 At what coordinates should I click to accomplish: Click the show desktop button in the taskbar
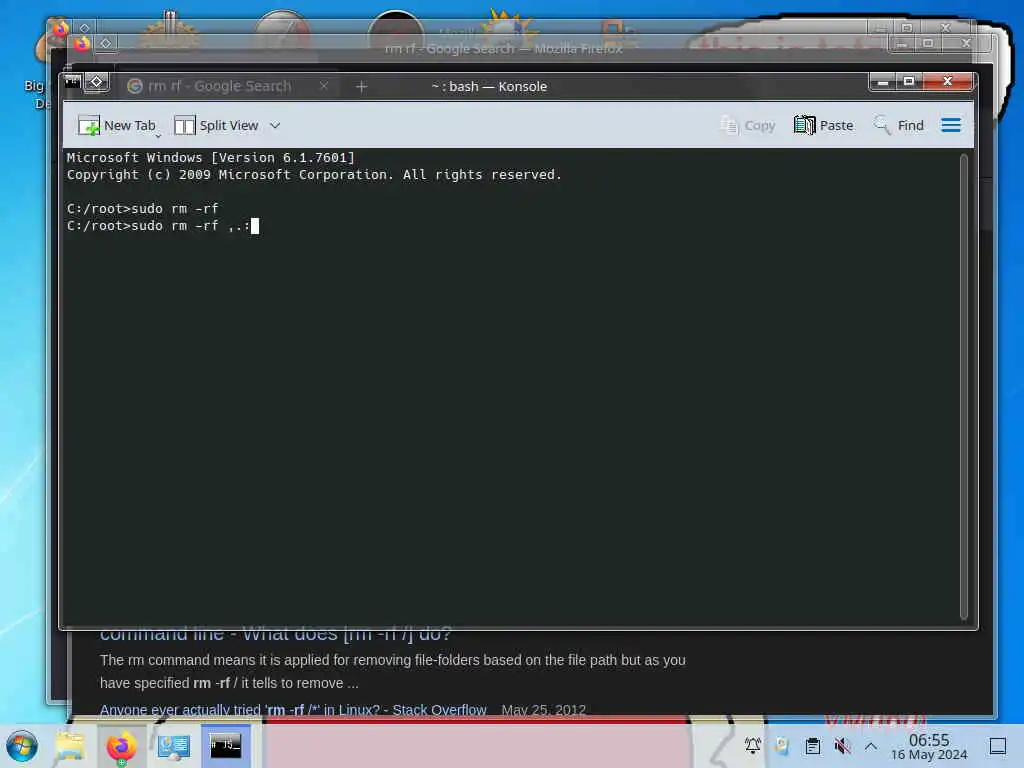coord(998,746)
